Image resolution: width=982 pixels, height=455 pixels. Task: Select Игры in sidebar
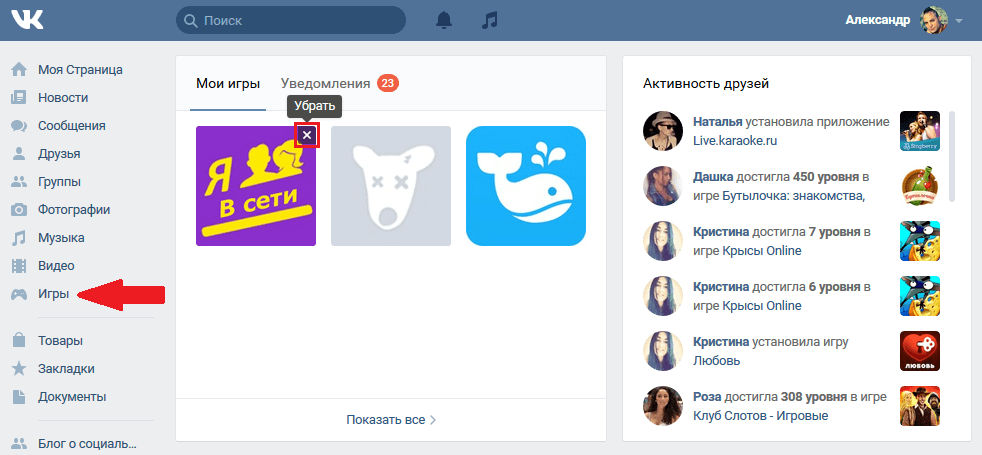pyautogui.click(x=53, y=294)
